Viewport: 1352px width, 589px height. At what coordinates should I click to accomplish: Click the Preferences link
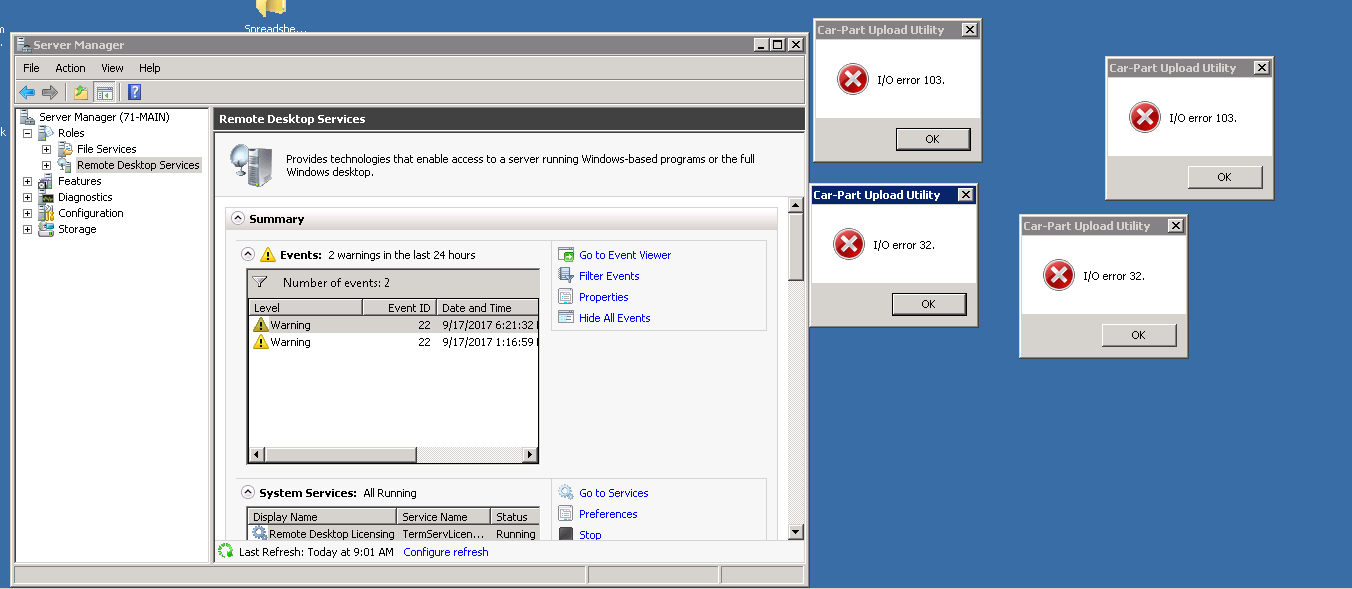tap(608, 514)
